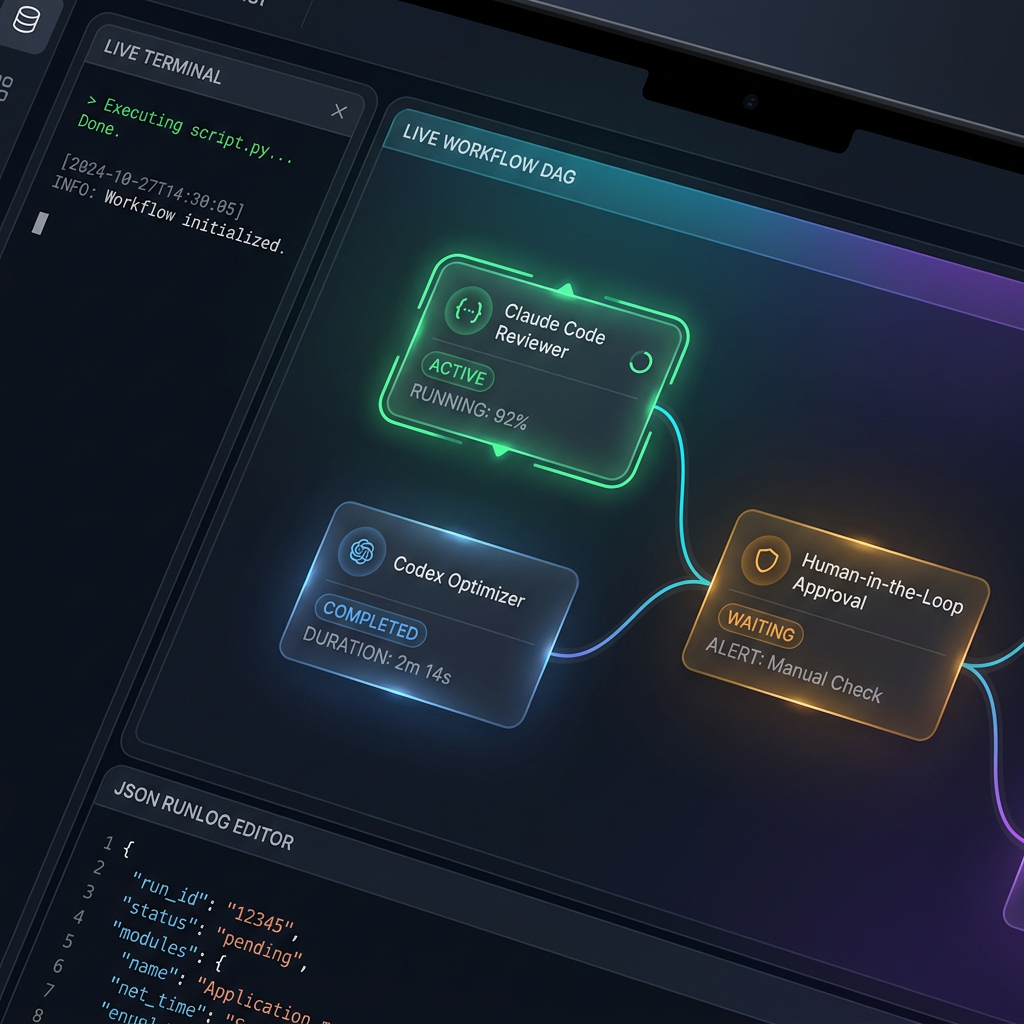The width and height of the screenshot is (1024, 1024).
Task: Click the "12345" value in JSON editor
Action: pyautogui.click(x=261, y=920)
